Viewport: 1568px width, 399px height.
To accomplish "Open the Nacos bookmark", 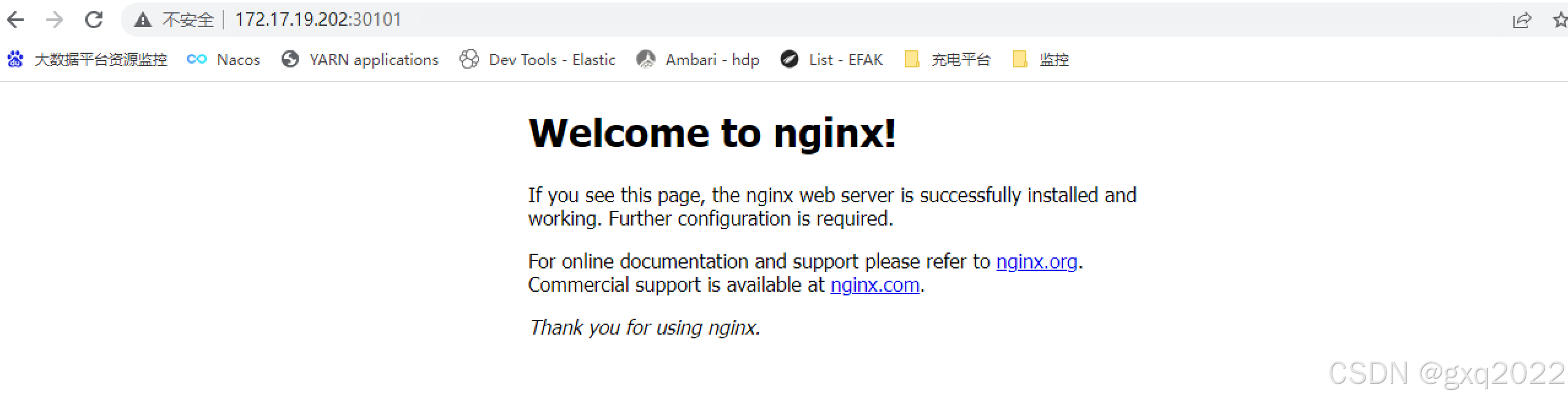I will (x=223, y=59).
